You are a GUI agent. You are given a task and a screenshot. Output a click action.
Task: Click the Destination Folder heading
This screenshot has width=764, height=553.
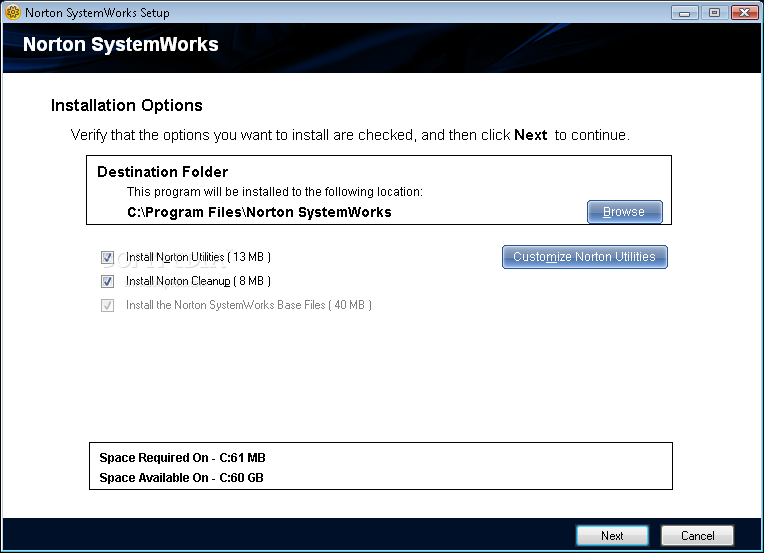[162, 172]
